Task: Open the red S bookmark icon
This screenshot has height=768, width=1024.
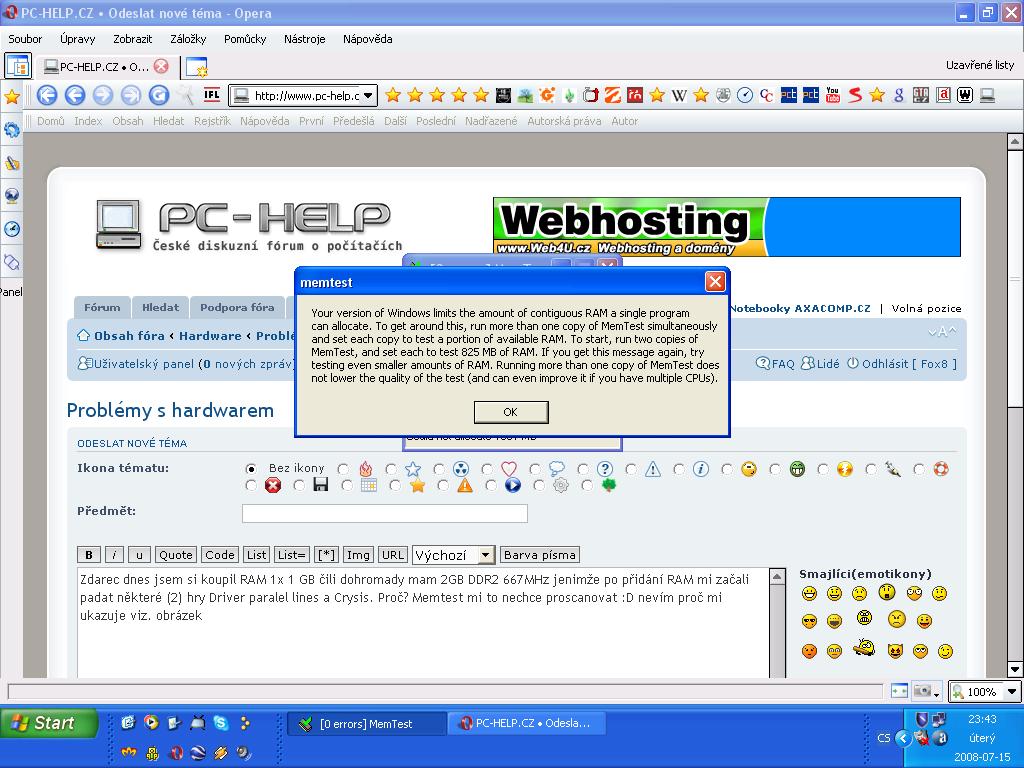Action: 855,95
